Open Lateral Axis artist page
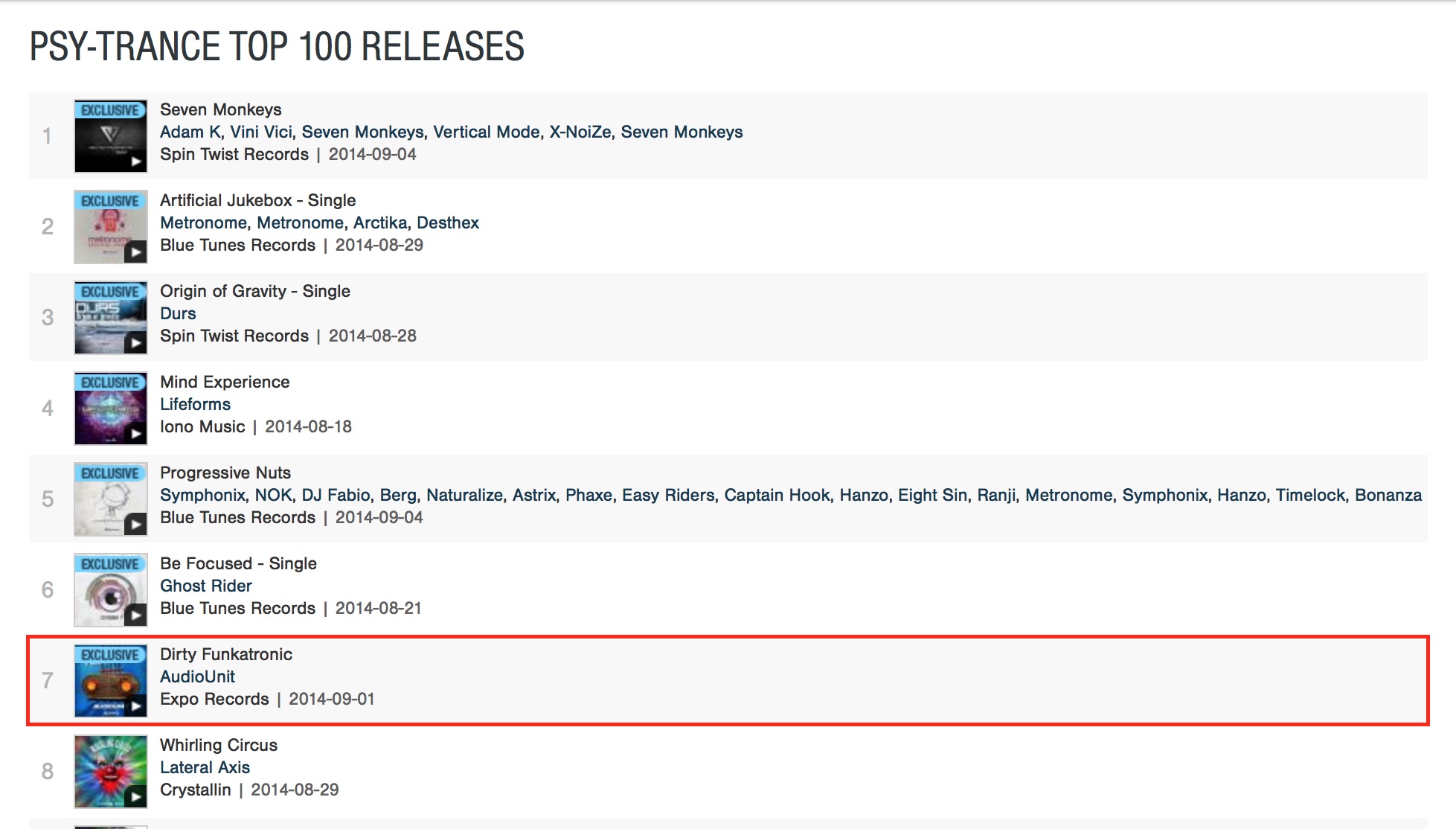Screen dimensions: 1456x829 (205, 767)
